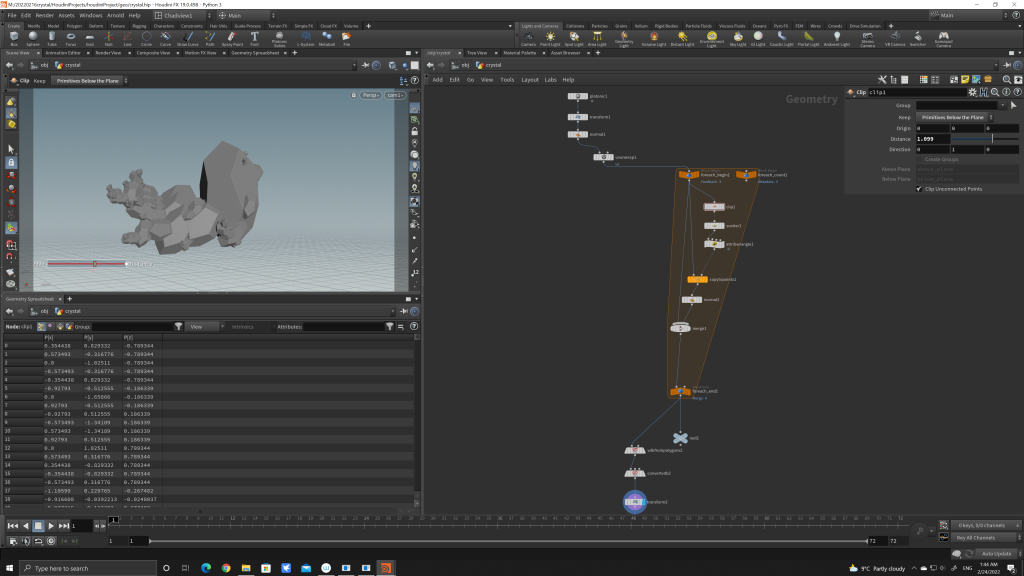The image size is (1024, 576).
Task: Add a Point Light from shelf
Action: point(550,38)
